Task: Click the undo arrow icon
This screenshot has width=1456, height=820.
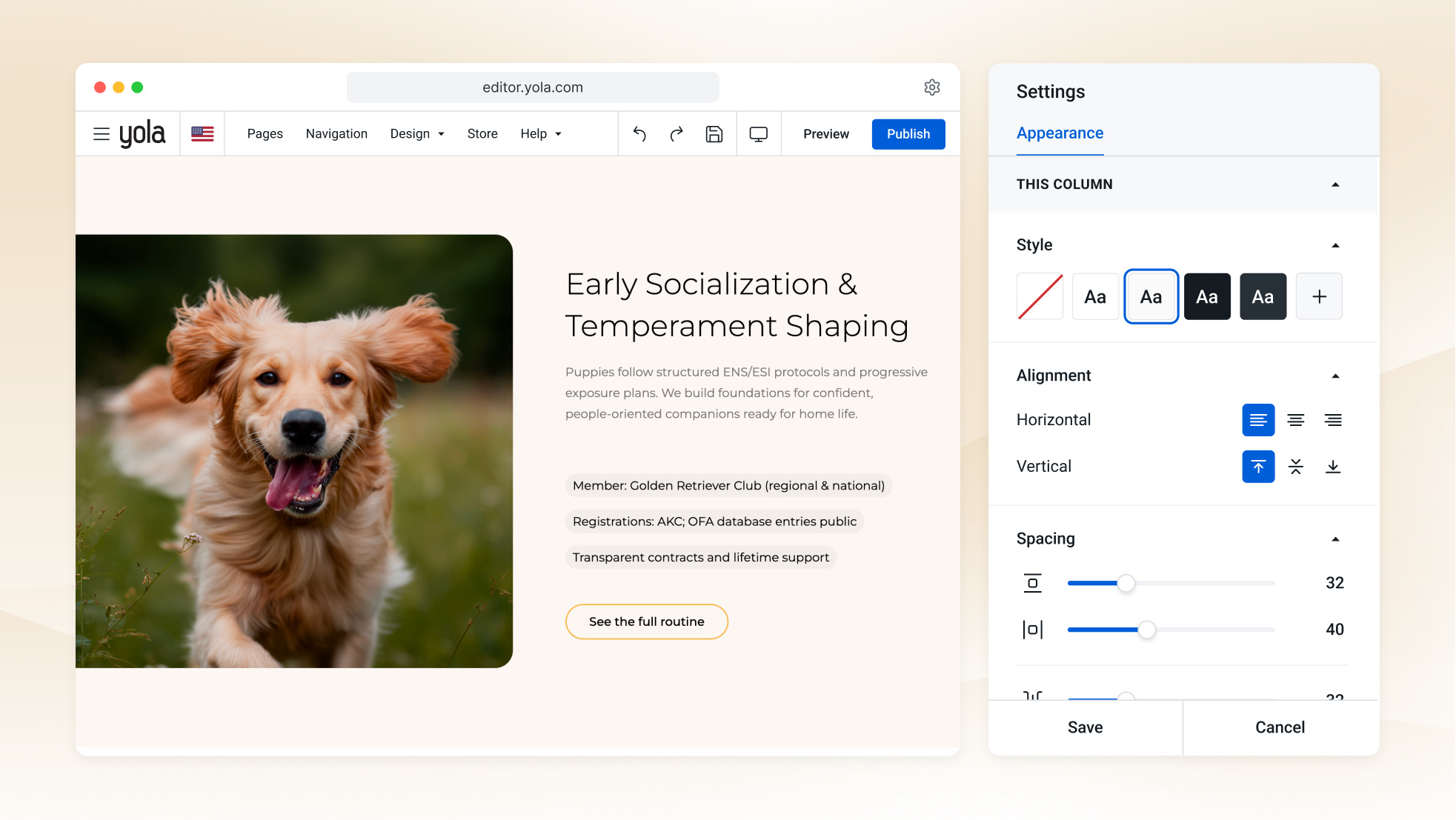Action: pos(639,134)
